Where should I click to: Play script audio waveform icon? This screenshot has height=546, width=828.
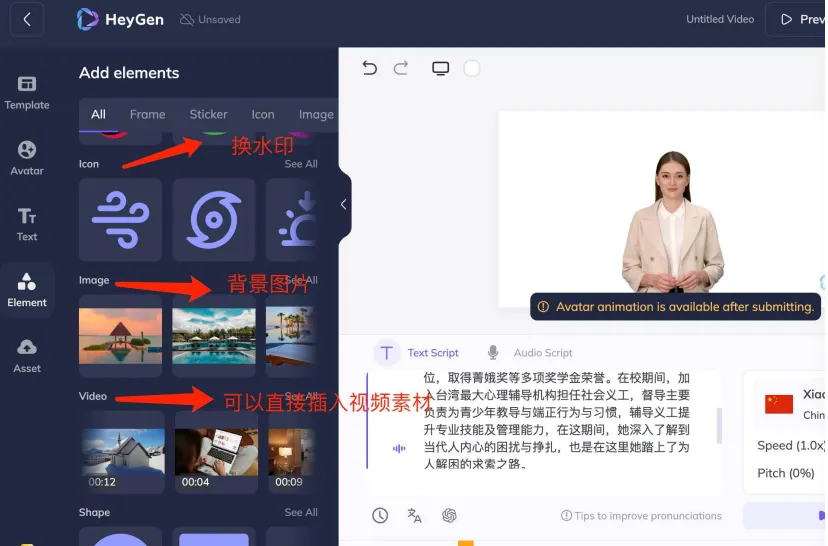pyautogui.click(x=399, y=449)
